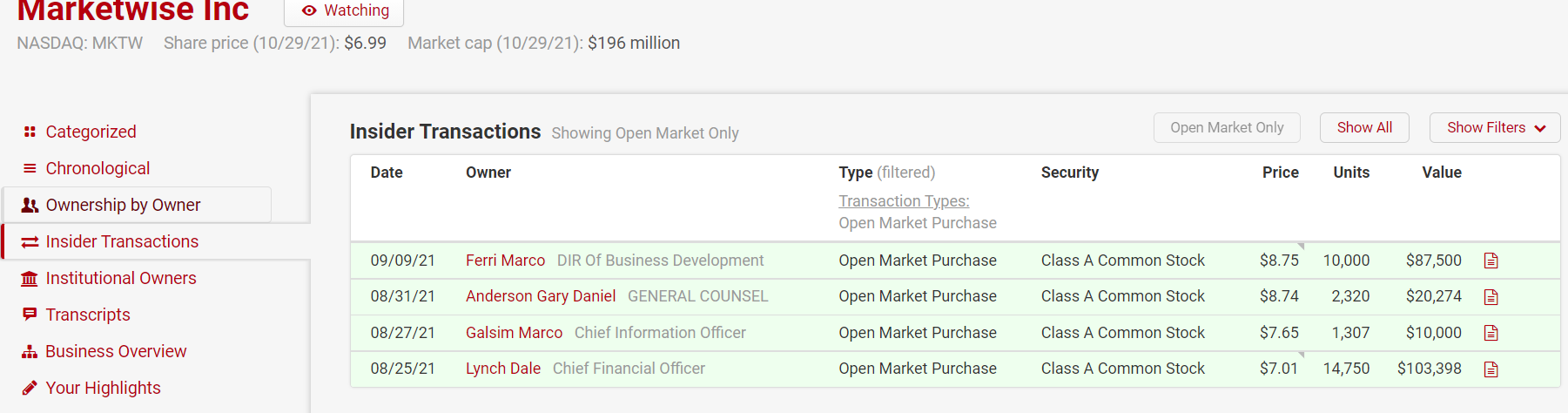1568x413 pixels.
Task: Click the Price column header
Action: pos(1281,173)
